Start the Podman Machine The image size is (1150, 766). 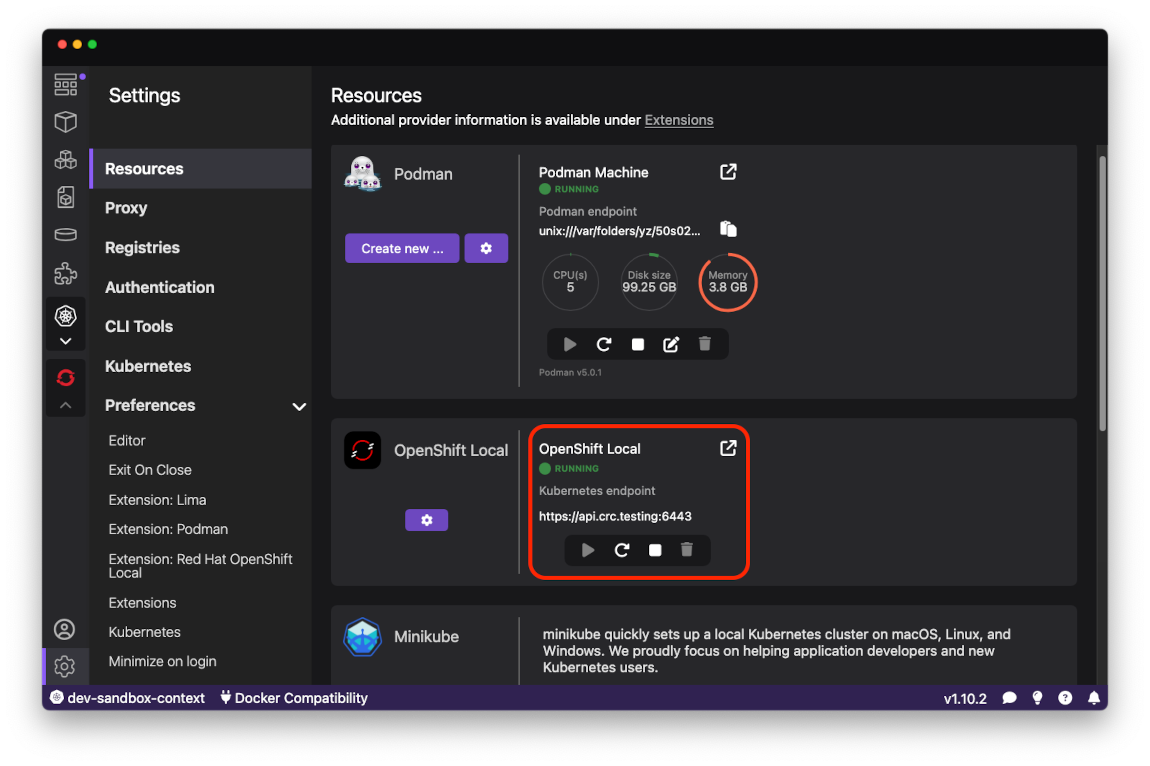coord(570,344)
